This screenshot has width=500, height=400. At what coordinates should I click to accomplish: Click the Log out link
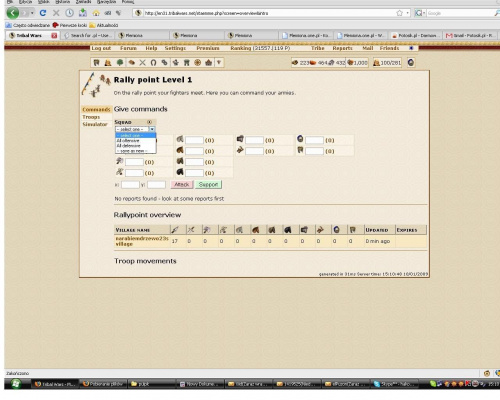[101, 48]
